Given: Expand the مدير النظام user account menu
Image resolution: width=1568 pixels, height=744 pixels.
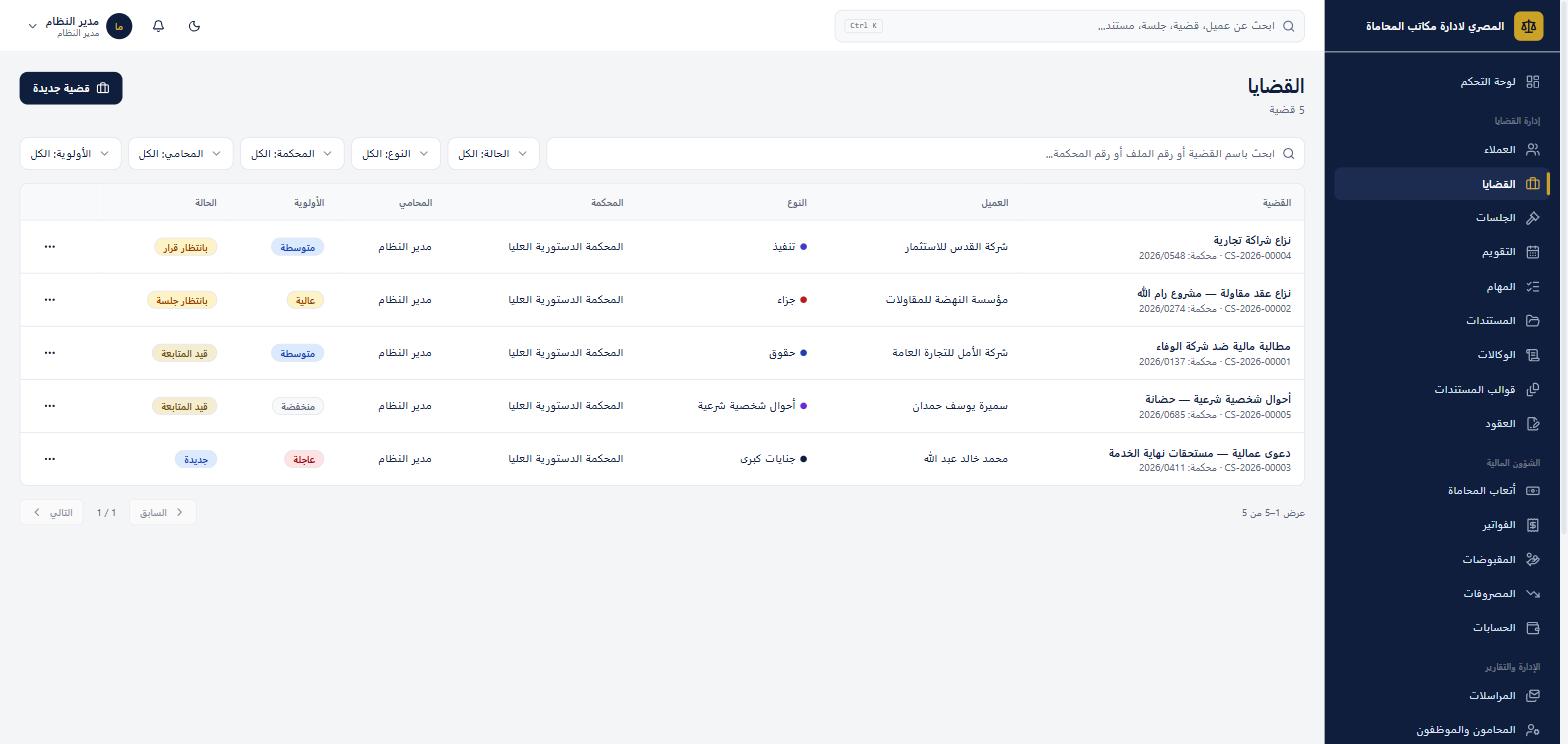Looking at the screenshot, I should tap(80, 26).
